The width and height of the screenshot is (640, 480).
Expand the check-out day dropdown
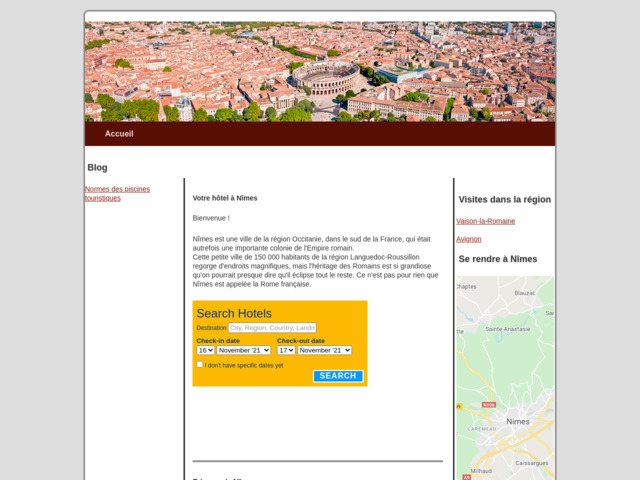click(x=286, y=351)
